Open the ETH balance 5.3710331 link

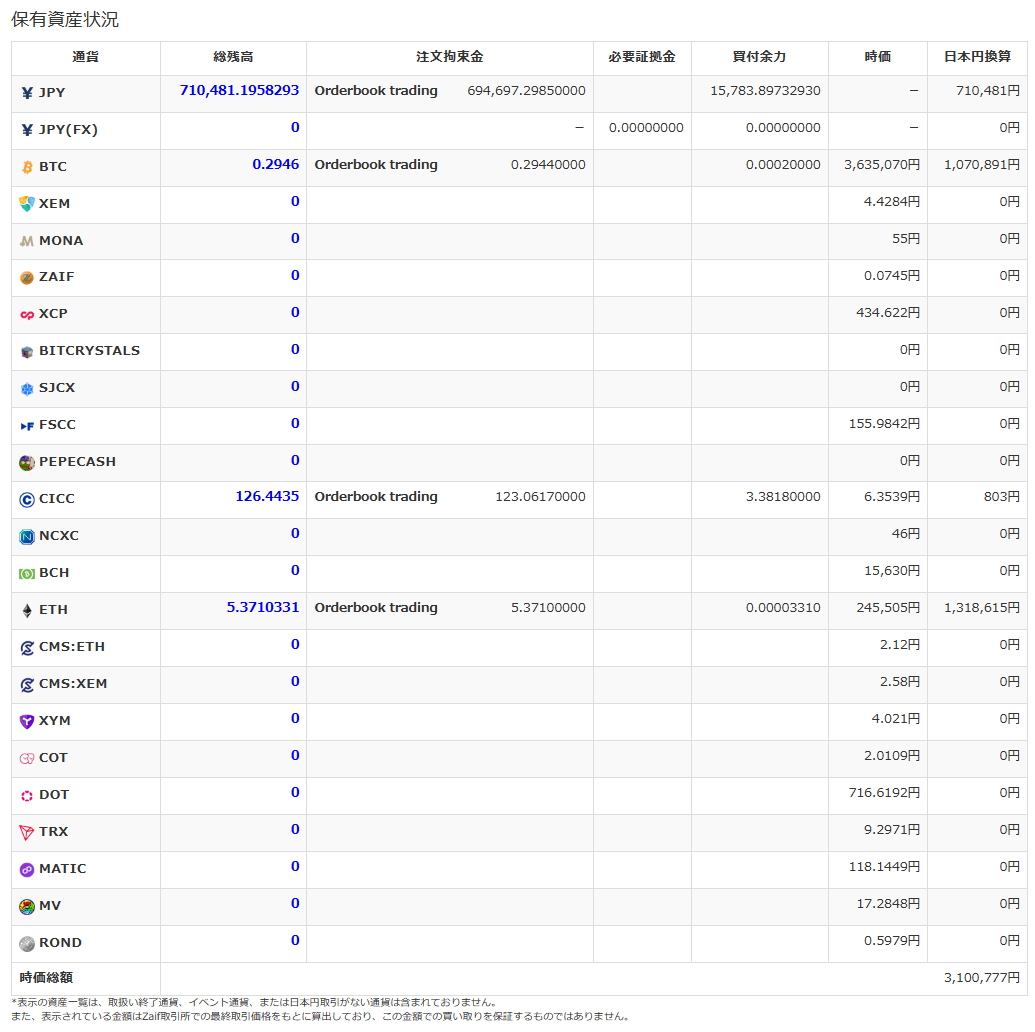[x=263, y=607]
